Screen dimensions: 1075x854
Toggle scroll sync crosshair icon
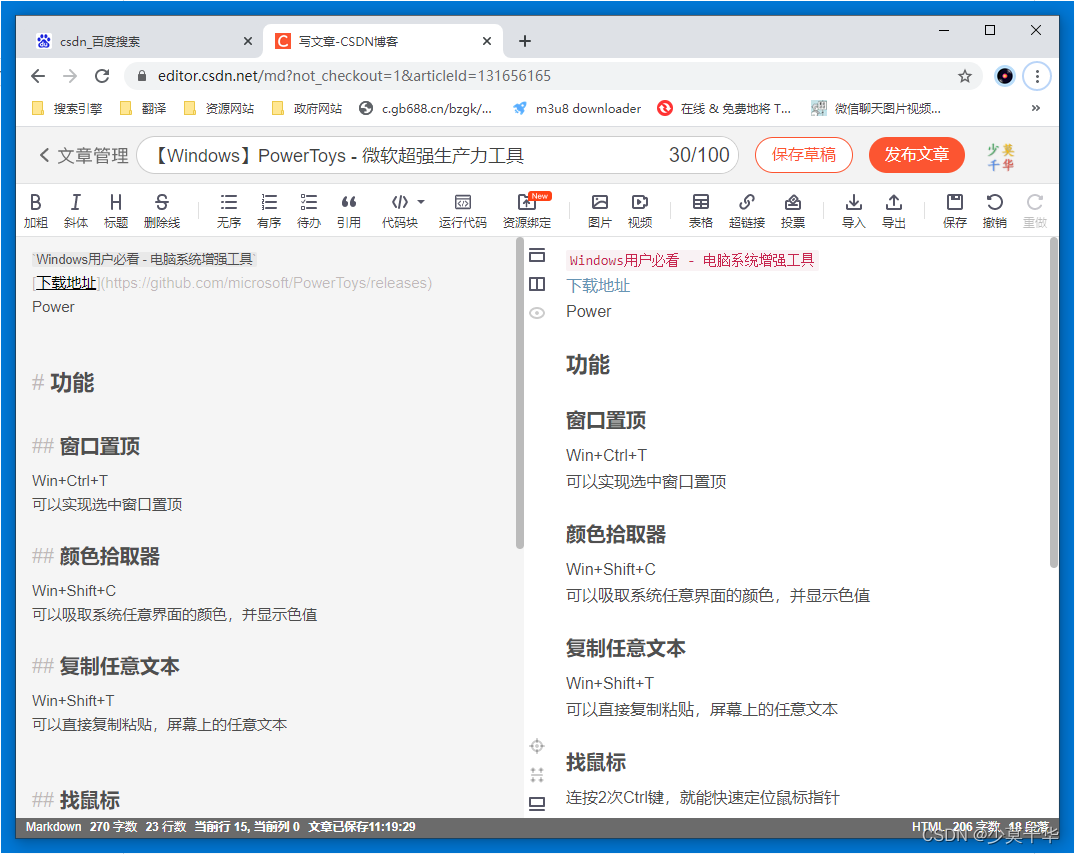click(x=537, y=746)
